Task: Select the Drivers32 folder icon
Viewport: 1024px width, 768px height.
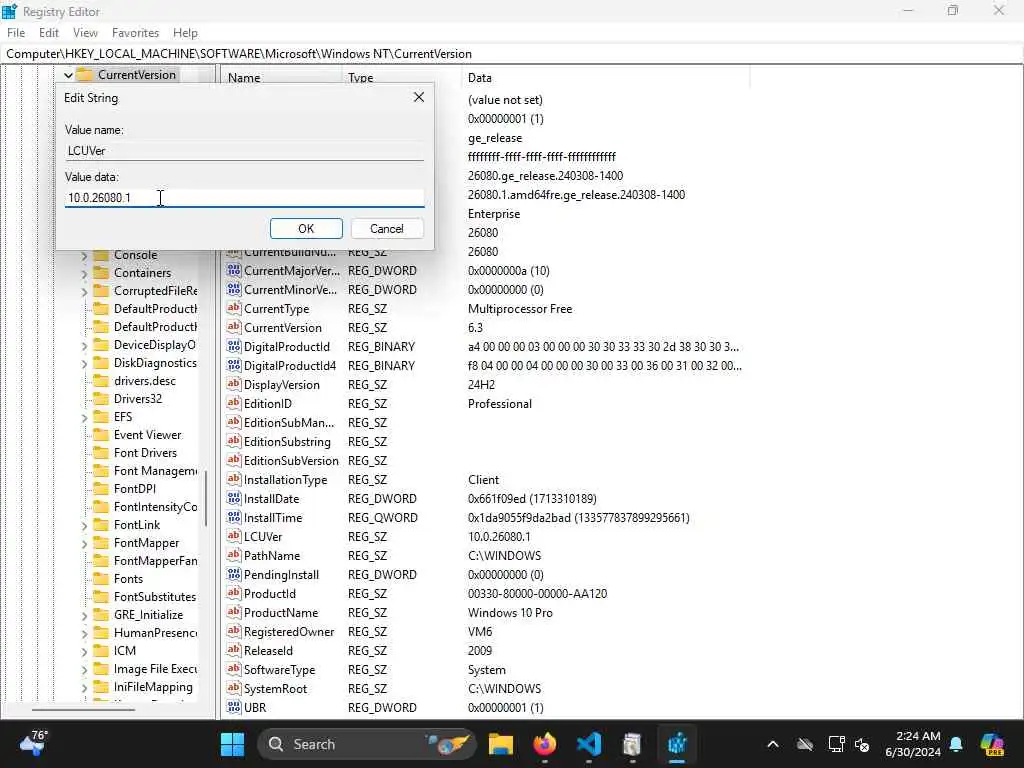Action: (101, 398)
